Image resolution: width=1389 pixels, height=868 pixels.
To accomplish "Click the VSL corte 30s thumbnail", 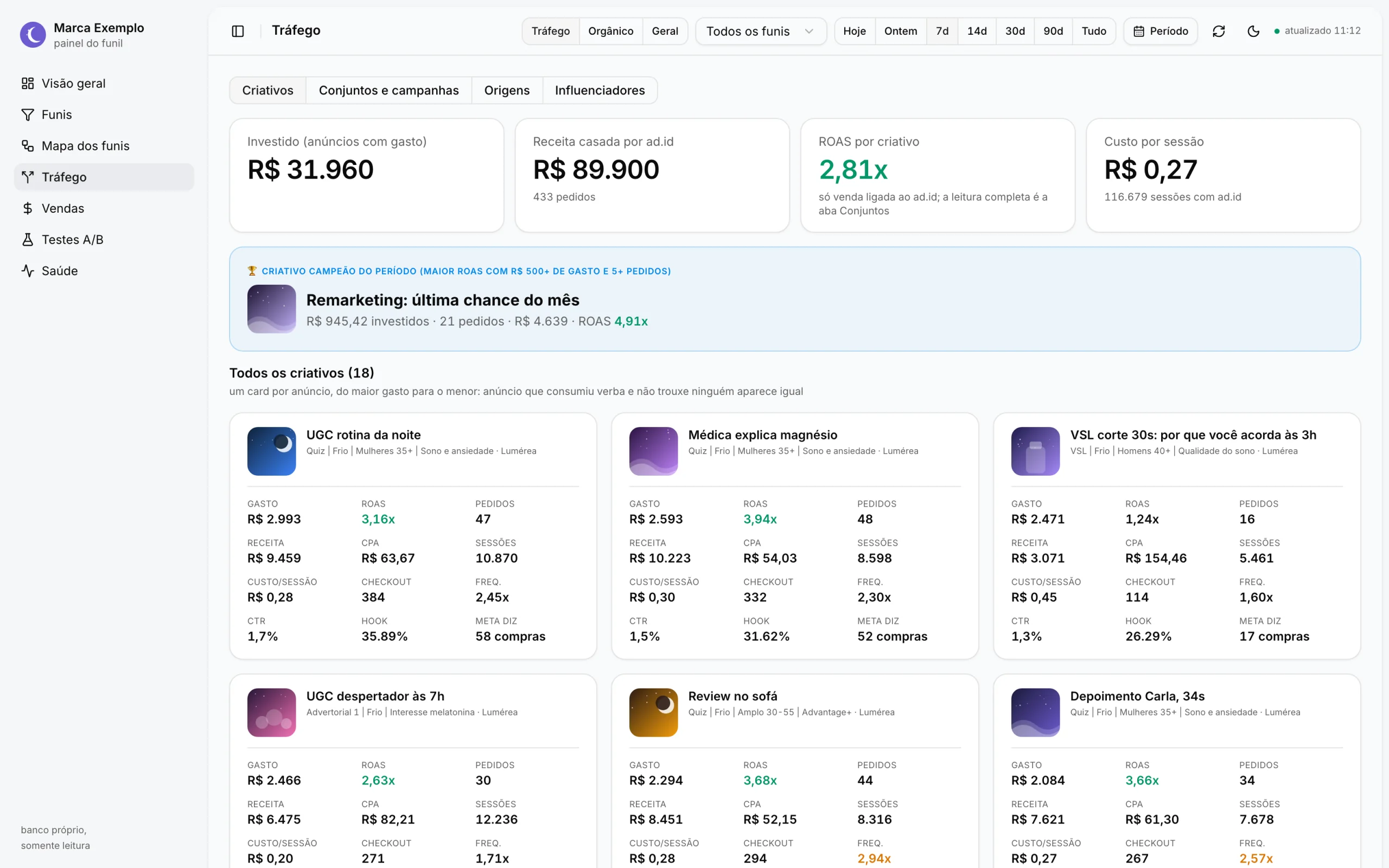I will point(1035,451).
